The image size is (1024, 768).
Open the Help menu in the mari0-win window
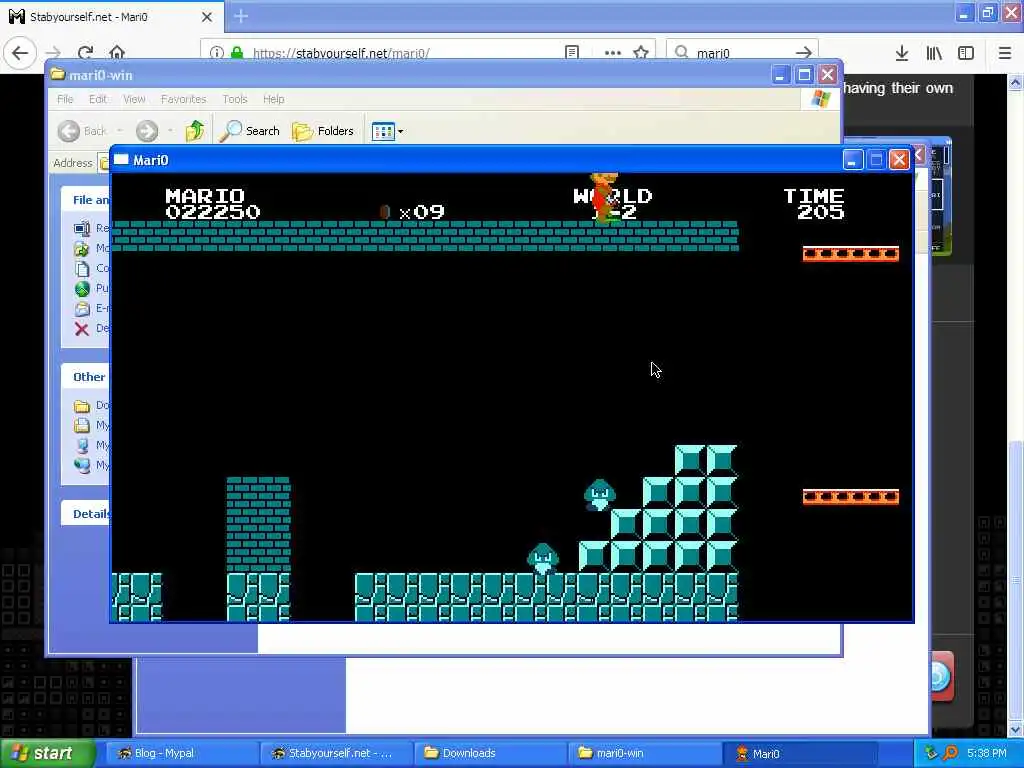point(274,99)
